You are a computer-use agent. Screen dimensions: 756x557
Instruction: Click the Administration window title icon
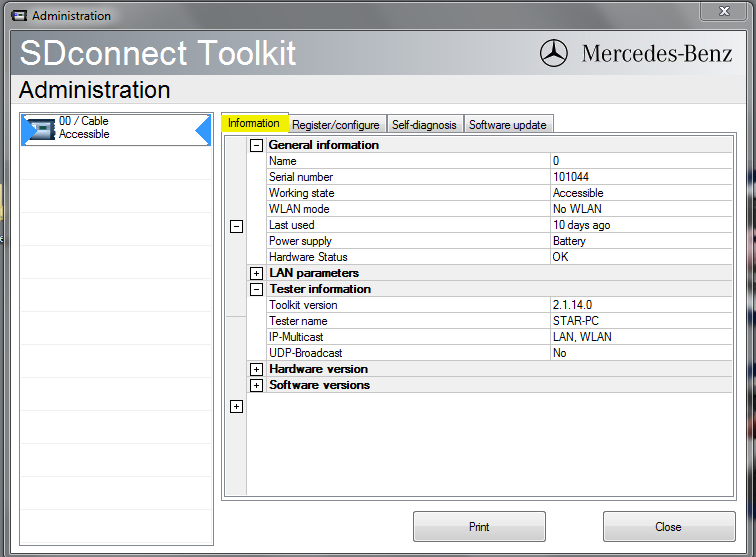point(19,16)
